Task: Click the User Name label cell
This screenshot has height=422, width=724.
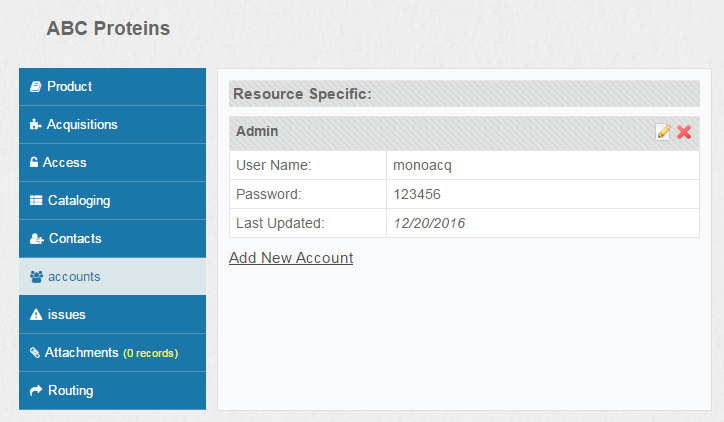Action: tap(308, 165)
